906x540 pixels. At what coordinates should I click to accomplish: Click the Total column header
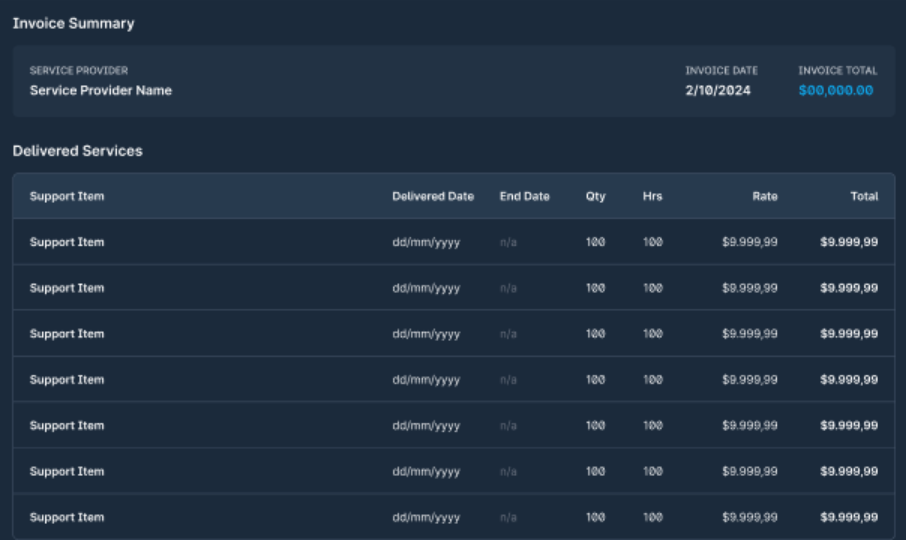[864, 196]
